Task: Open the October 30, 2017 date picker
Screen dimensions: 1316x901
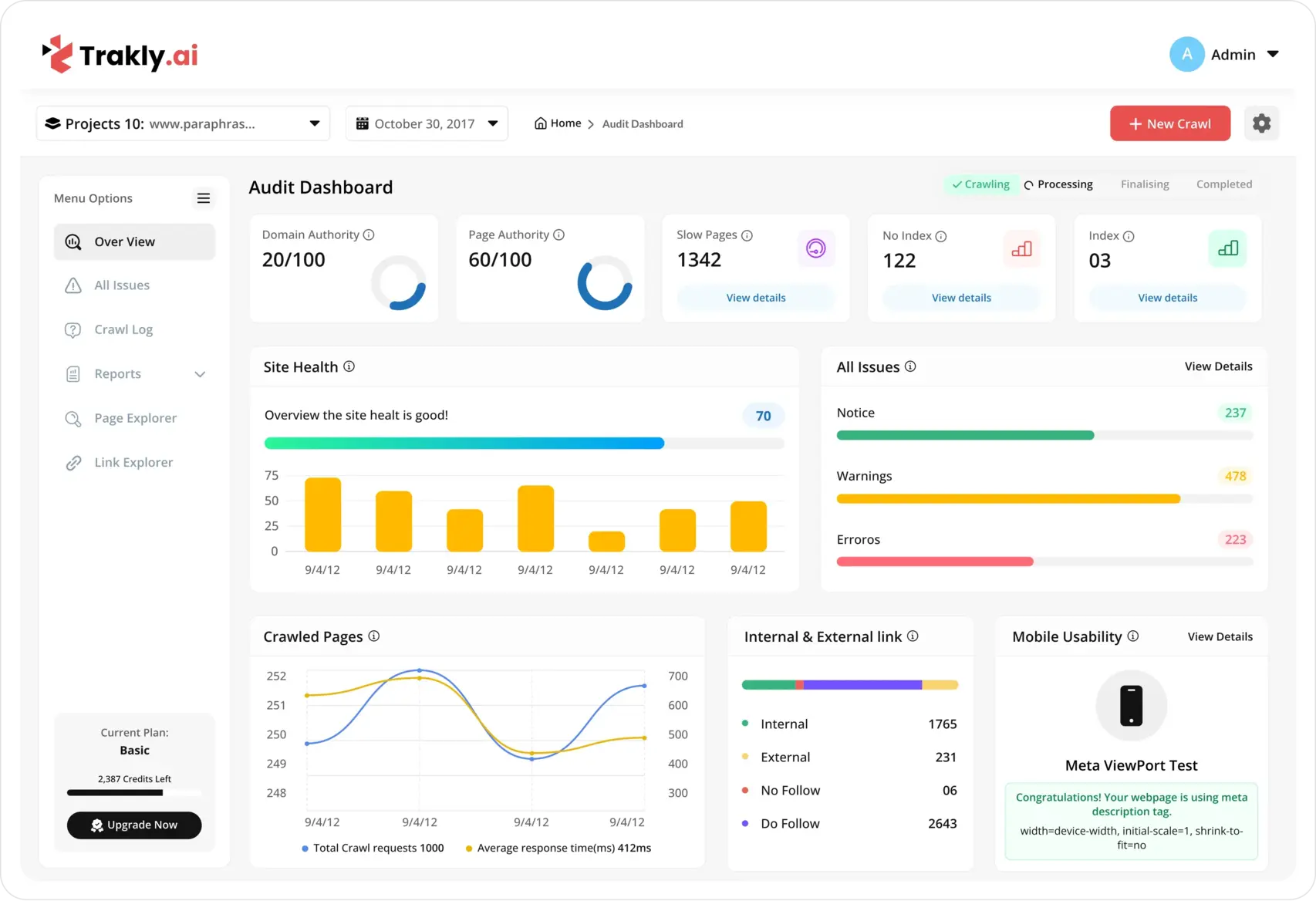Action: 427,123
